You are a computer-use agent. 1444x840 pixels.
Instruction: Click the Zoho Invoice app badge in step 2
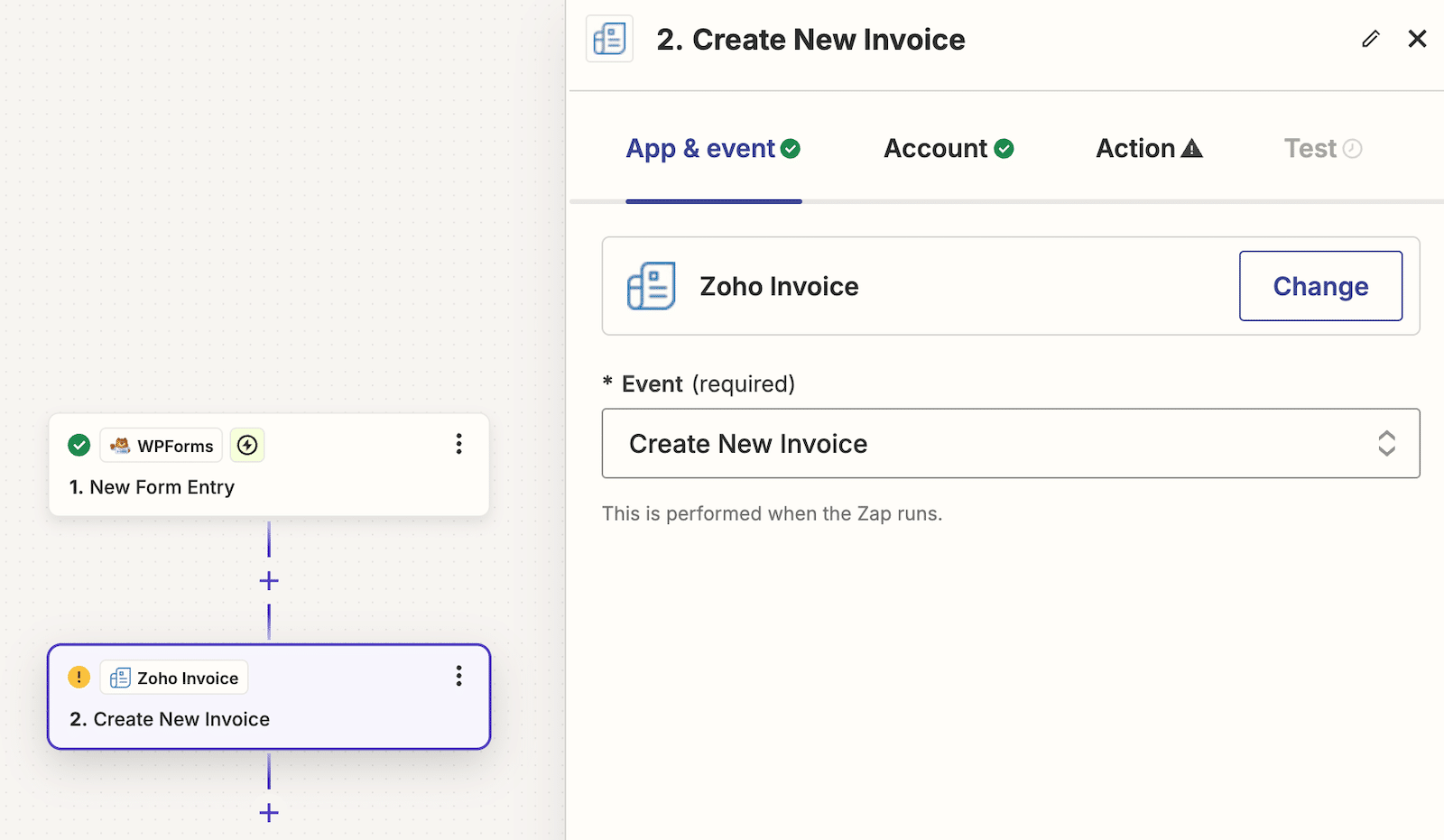pyautogui.click(x=173, y=678)
